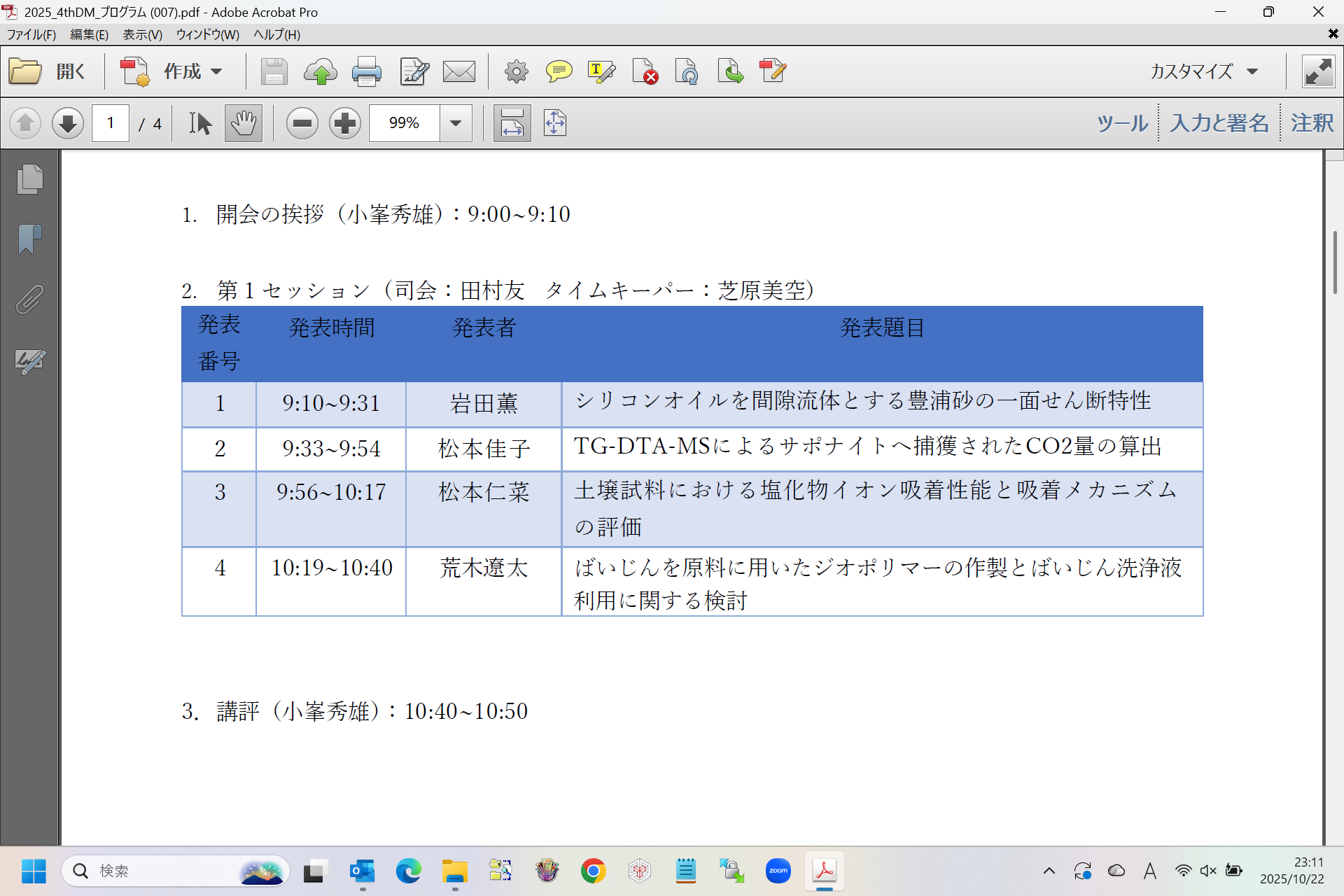Click the page number input field
Image resolution: width=1344 pixels, height=896 pixels.
point(111,124)
